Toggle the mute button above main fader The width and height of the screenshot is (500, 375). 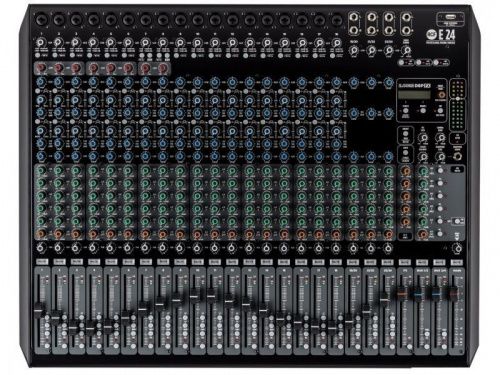(457, 262)
